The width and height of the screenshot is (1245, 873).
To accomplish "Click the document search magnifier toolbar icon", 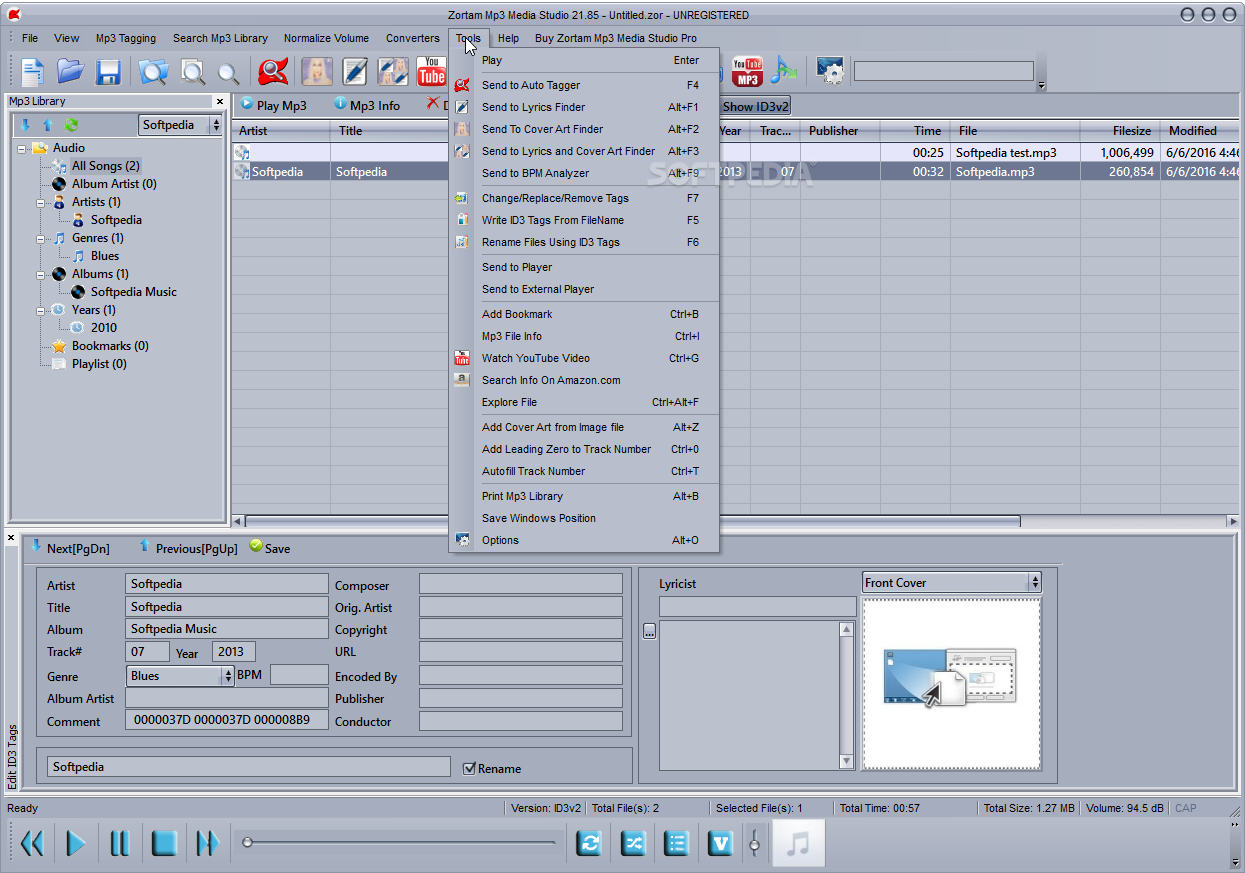I will point(192,72).
